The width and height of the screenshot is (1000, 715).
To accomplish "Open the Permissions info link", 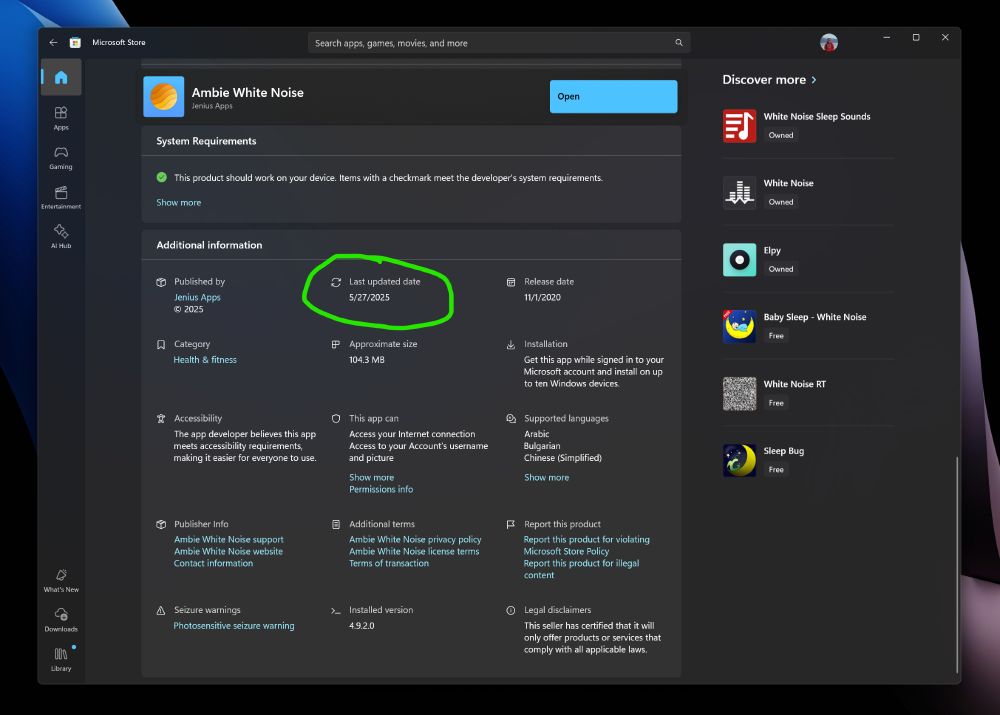I will [x=381, y=489].
